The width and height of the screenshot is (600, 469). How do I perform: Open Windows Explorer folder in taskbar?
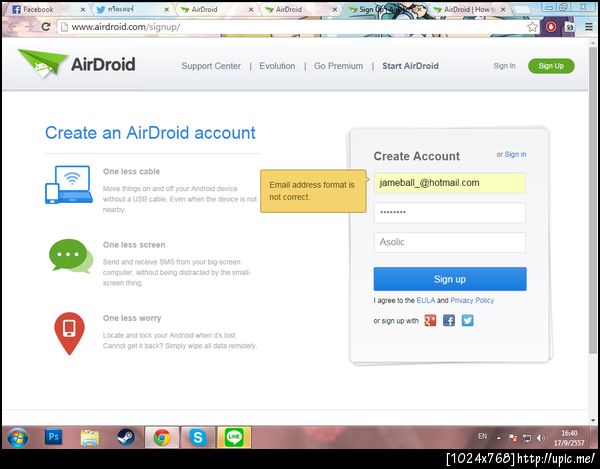[x=90, y=437]
